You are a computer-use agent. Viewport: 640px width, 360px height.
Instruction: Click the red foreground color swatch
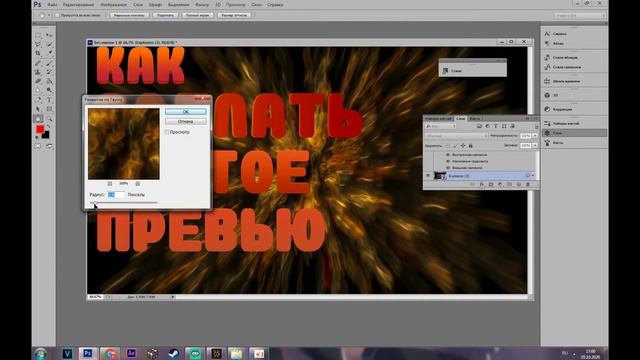click(40, 129)
